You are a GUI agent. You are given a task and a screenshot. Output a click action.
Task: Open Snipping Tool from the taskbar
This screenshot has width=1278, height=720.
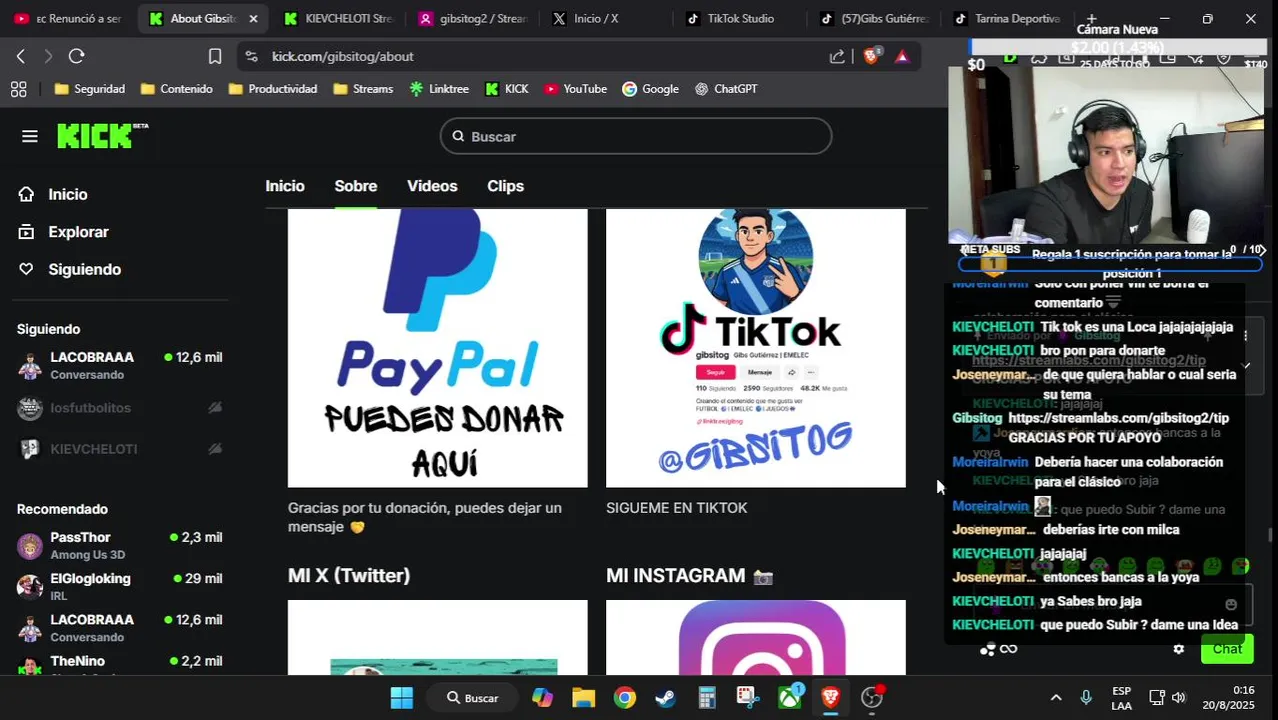pyautogui.click(x=748, y=697)
